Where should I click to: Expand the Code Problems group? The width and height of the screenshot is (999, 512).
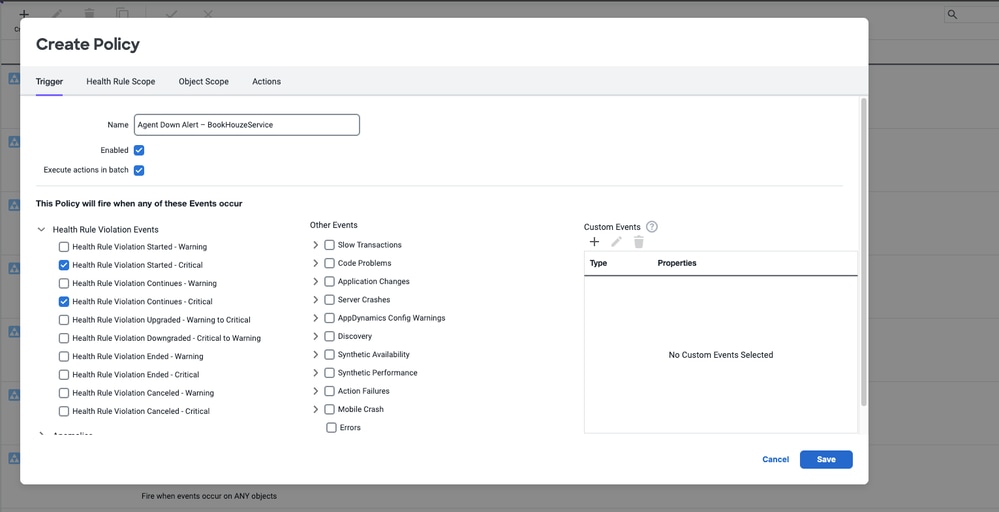click(315, 263)
